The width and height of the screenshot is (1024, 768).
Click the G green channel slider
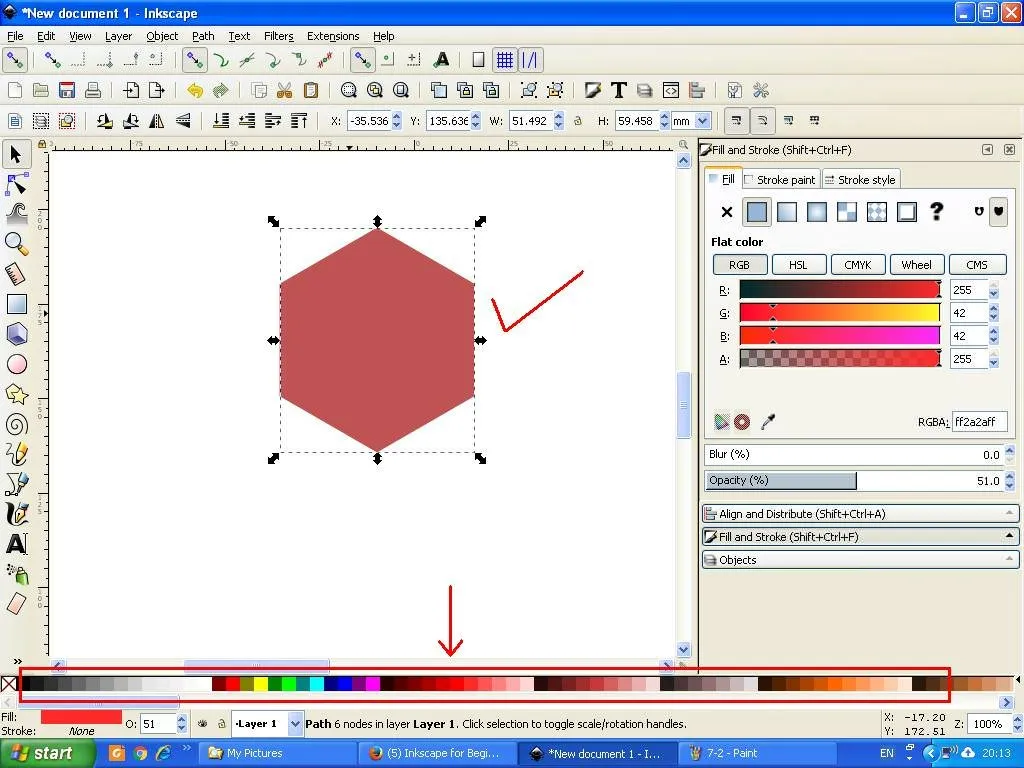pos(839,313)
